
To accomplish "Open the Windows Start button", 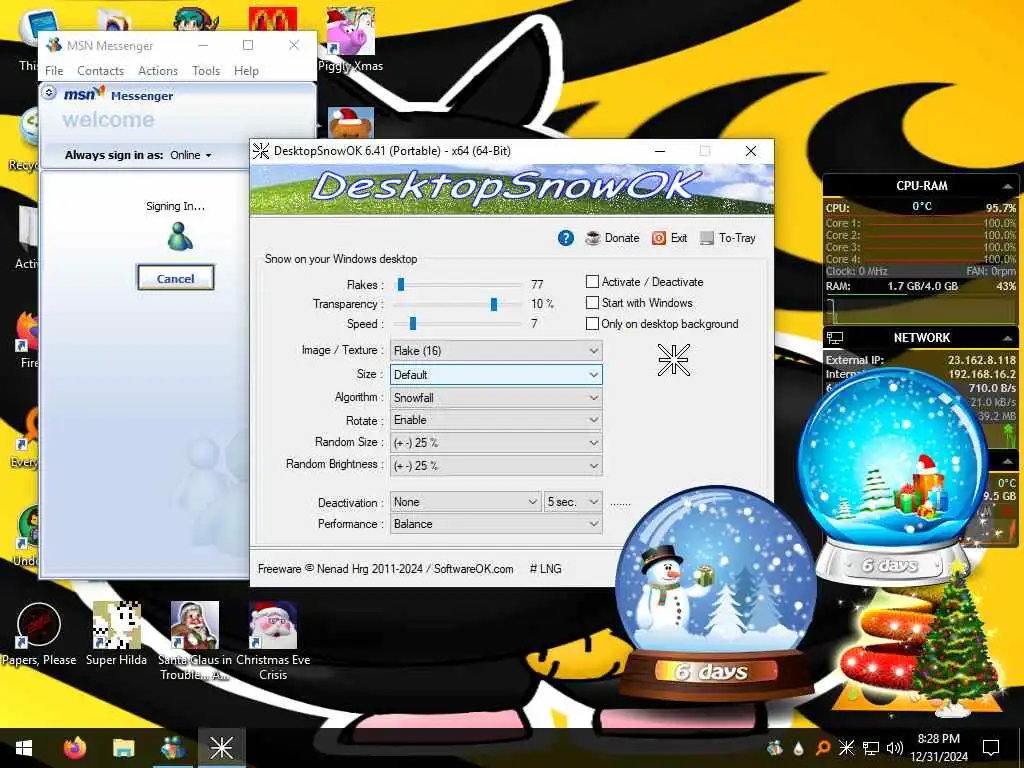I will [24, 748].
